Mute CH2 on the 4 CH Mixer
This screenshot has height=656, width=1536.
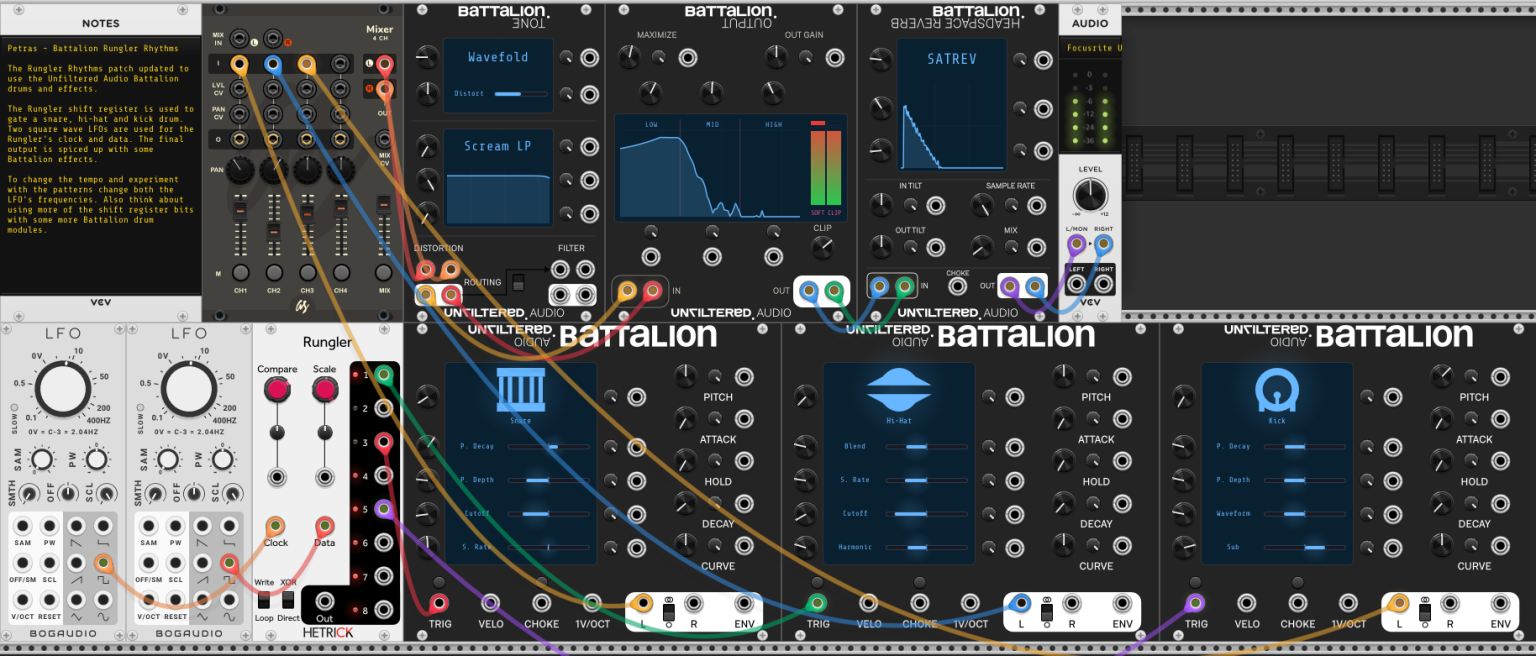pos(274,272)
